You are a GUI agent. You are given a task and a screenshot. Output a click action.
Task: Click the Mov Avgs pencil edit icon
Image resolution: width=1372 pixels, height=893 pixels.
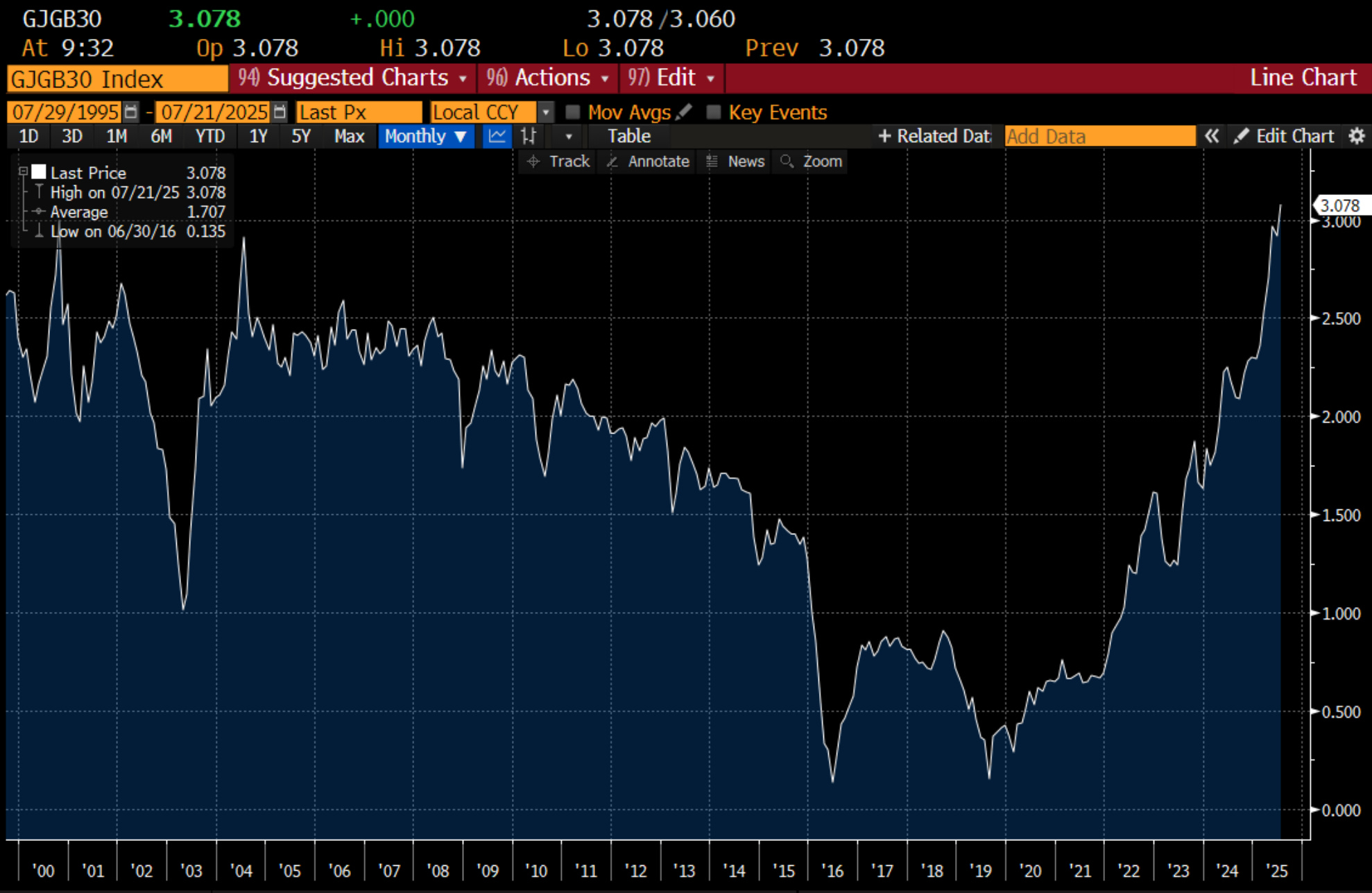[x=684, y=112]
